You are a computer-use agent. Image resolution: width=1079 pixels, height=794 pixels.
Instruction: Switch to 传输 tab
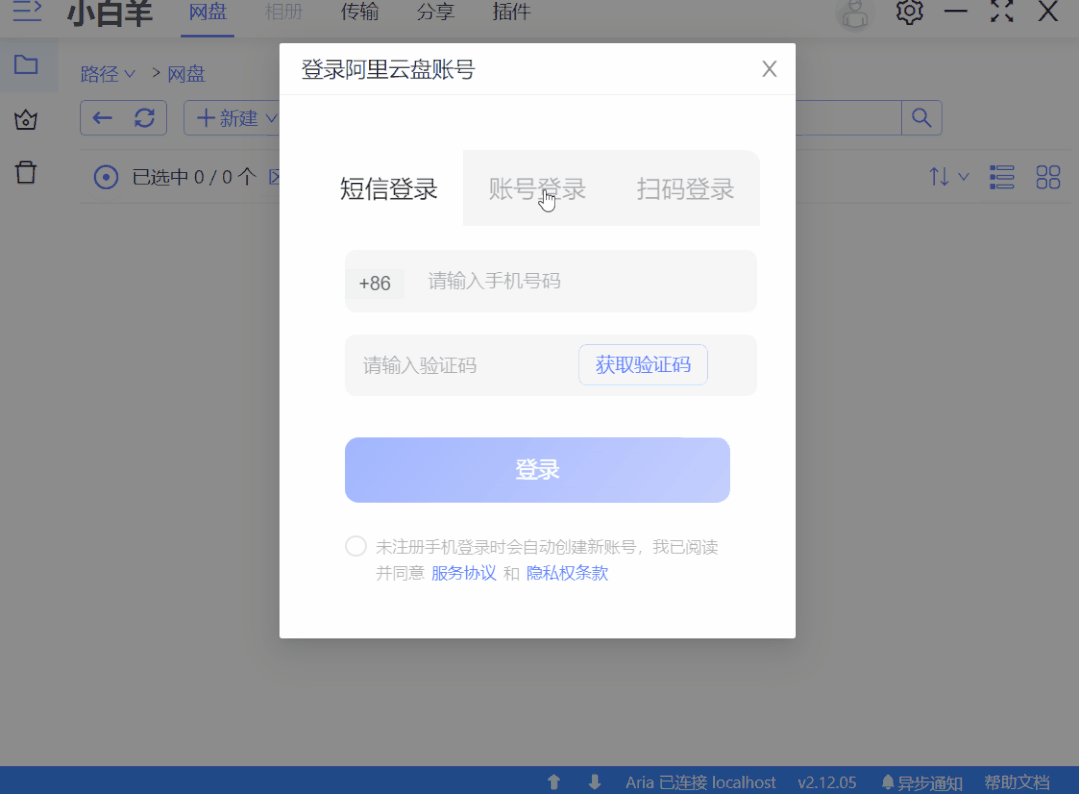coord(359,12)
